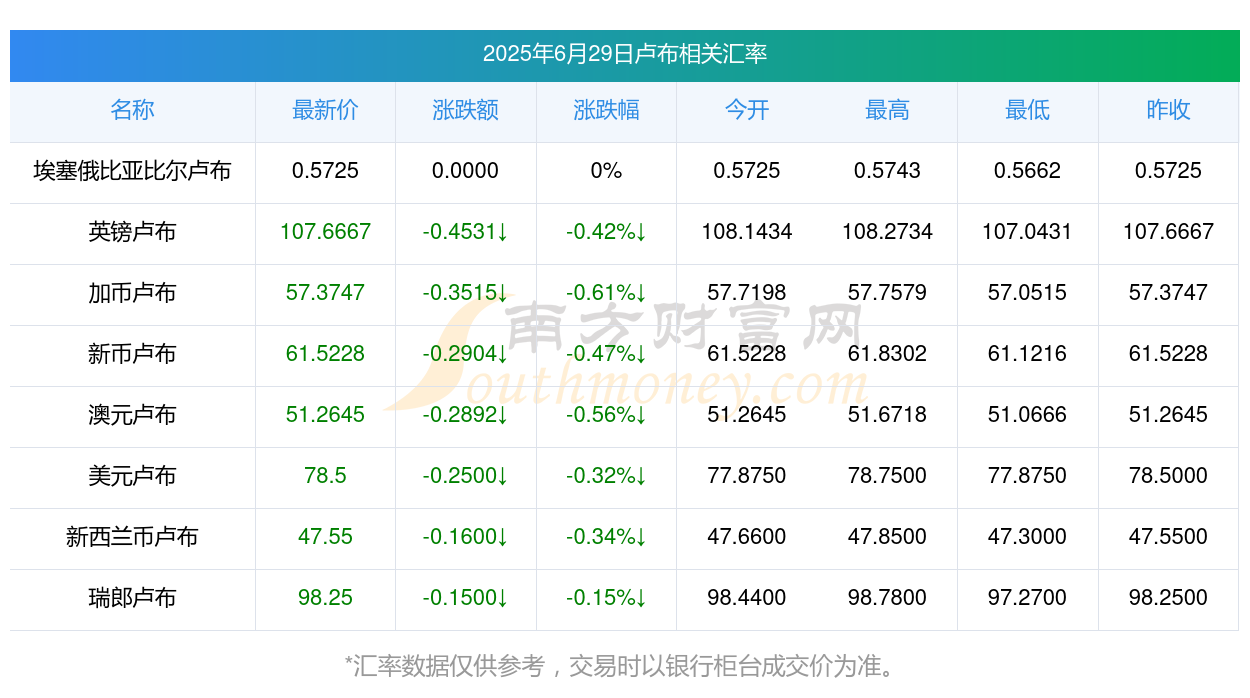The image size is (1250, 698).
Task: Click the opening price 57.7198
Action: tap(747, 293)
